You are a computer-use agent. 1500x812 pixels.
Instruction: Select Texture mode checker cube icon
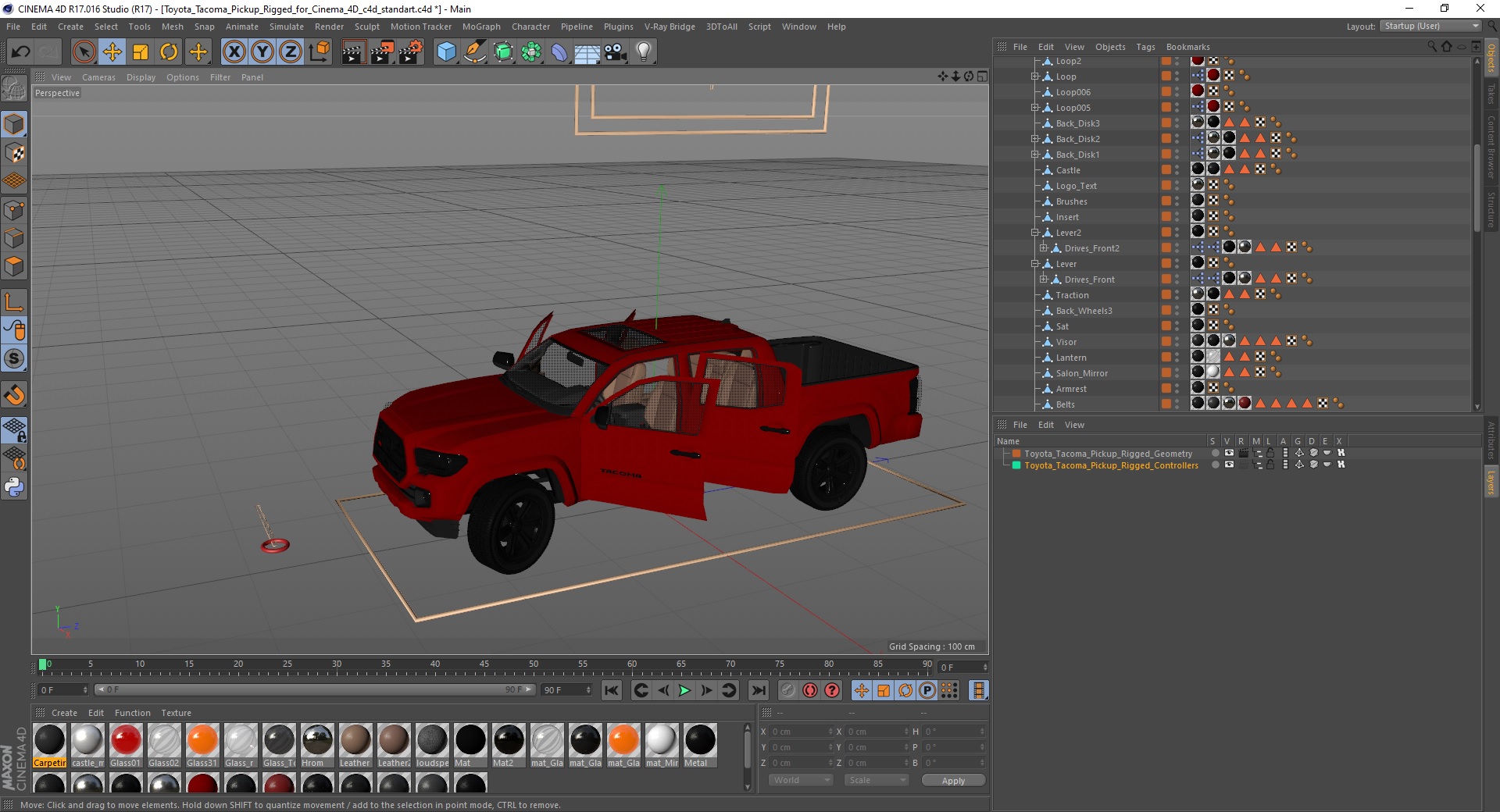tap(14, 152)
